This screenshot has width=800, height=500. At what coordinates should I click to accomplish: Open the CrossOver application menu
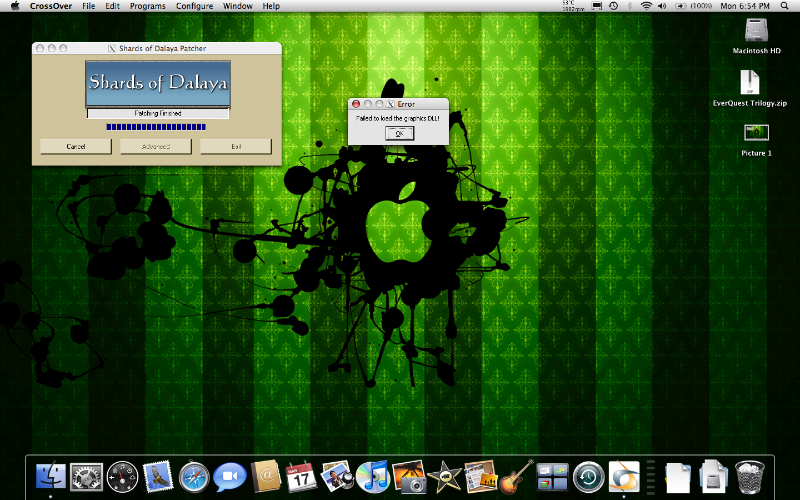coord(51,6)
